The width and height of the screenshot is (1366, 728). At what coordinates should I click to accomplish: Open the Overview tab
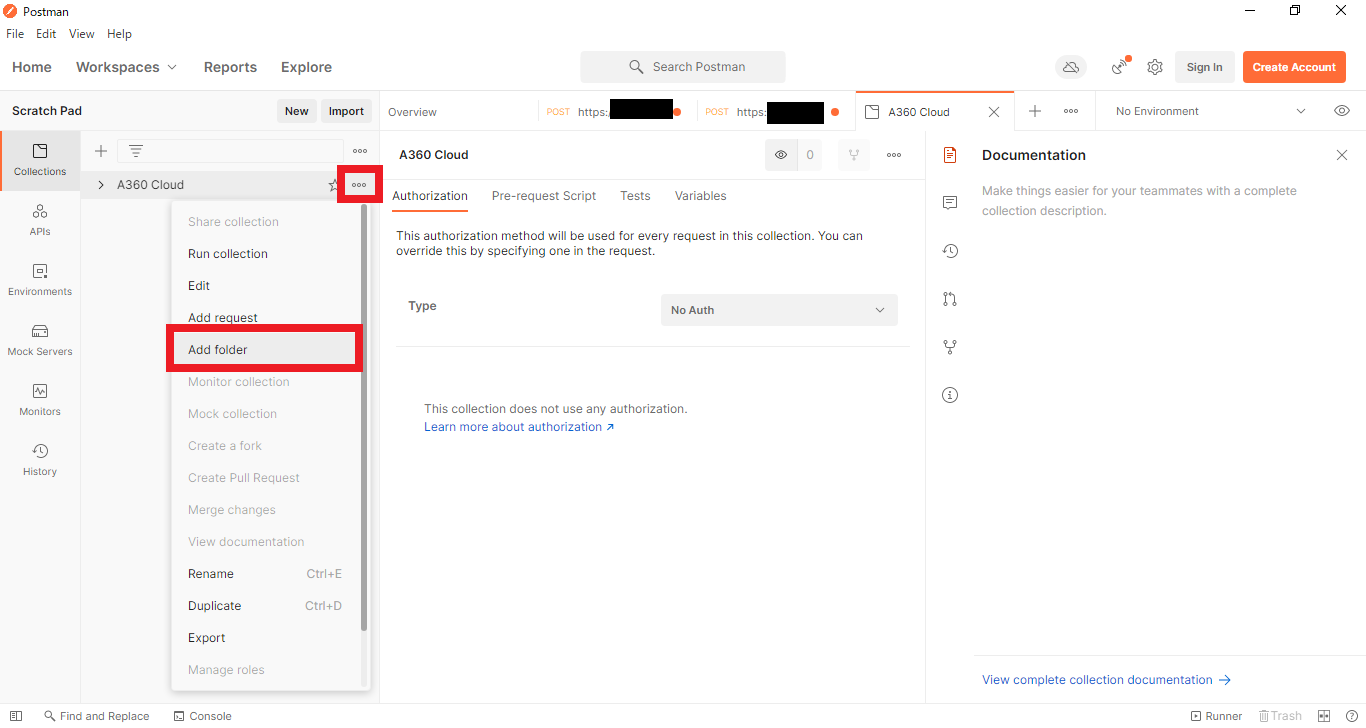pos(412,112)
